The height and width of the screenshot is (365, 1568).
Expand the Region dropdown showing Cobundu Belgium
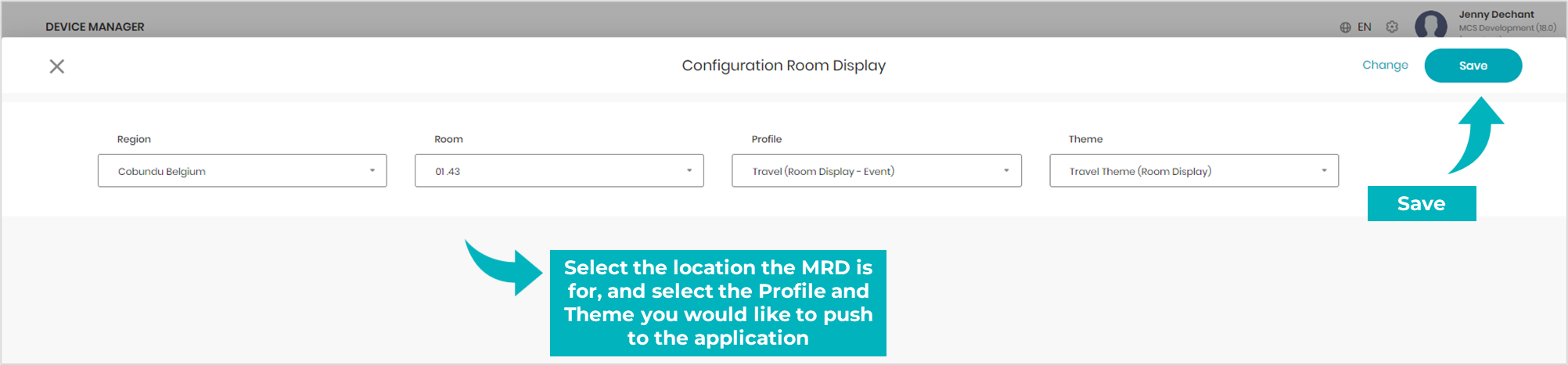pos(243,170)
